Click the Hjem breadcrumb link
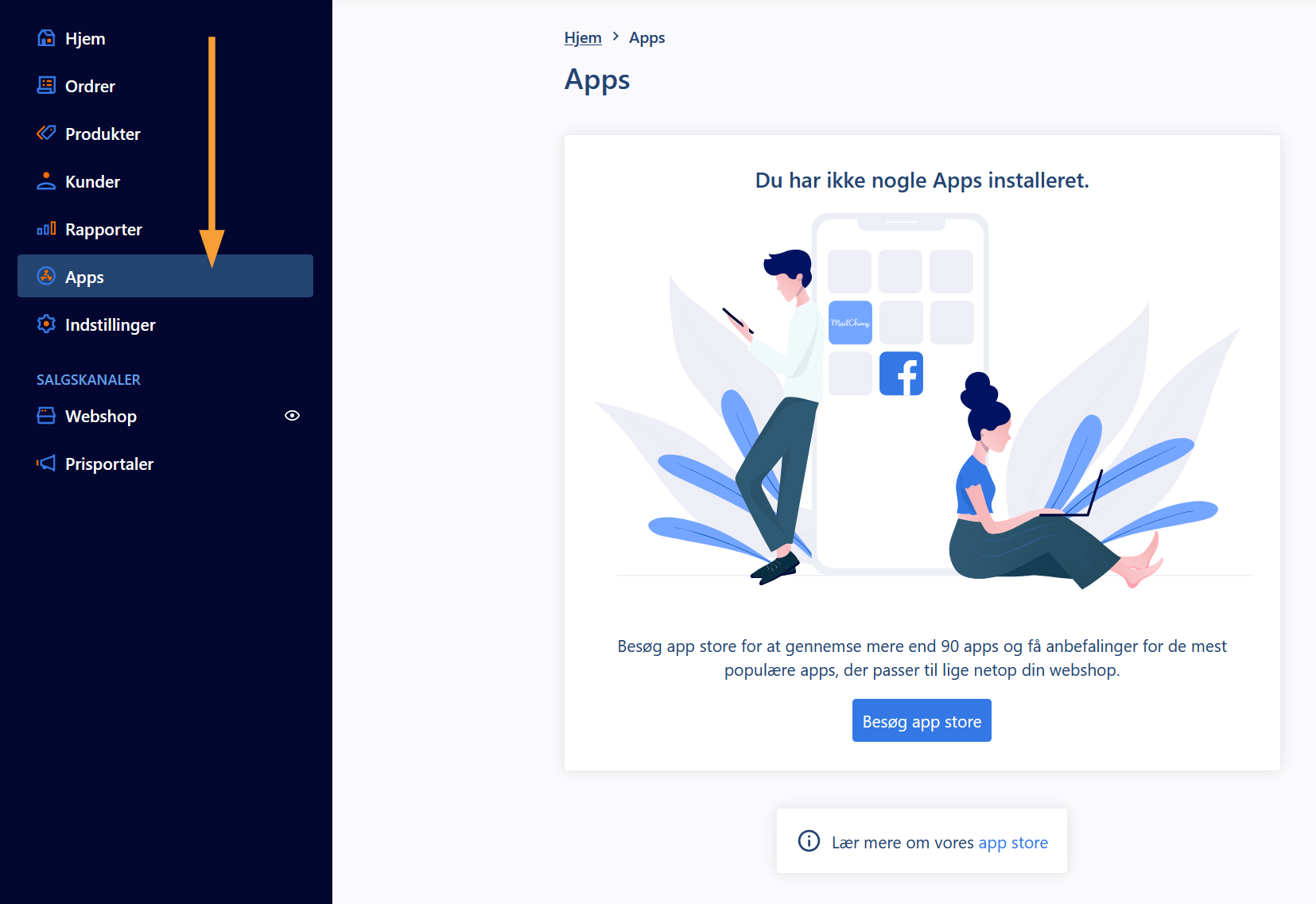 click(x=583, y=38)
